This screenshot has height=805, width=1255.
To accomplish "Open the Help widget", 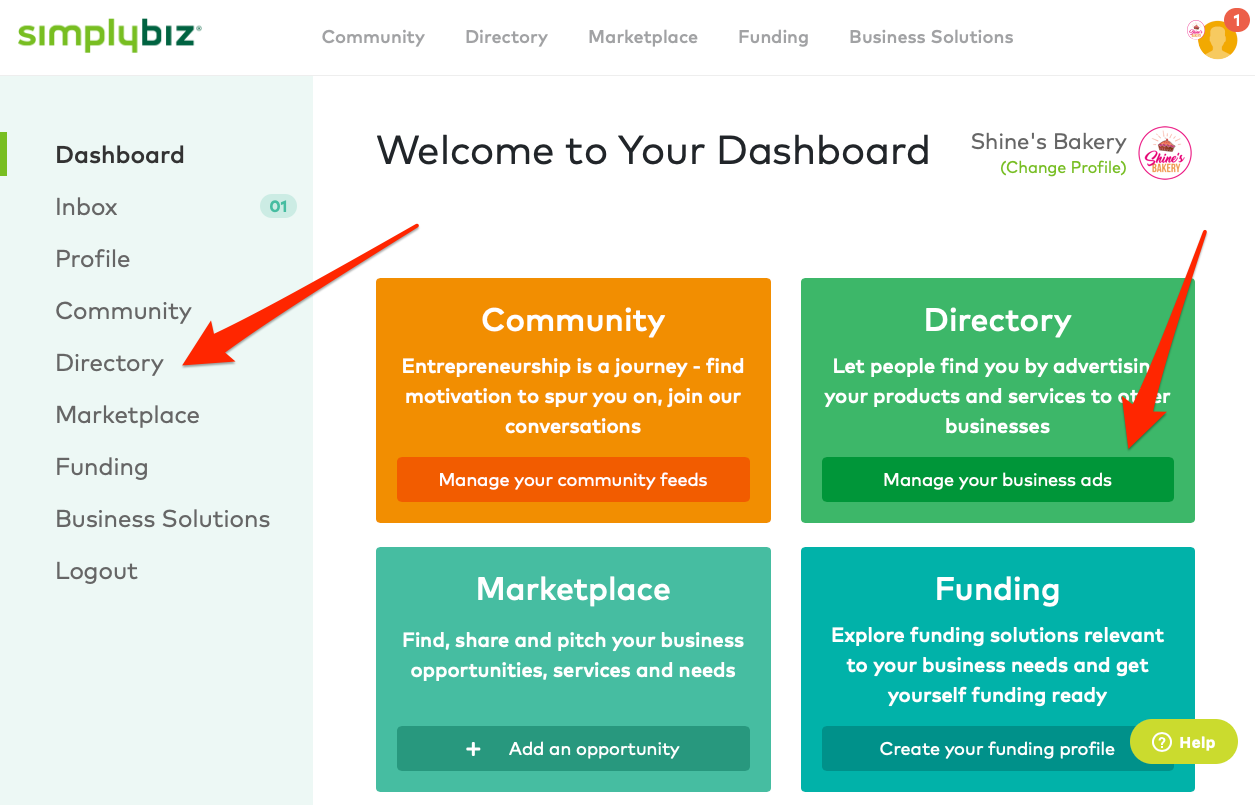I will coord(1184,742).
